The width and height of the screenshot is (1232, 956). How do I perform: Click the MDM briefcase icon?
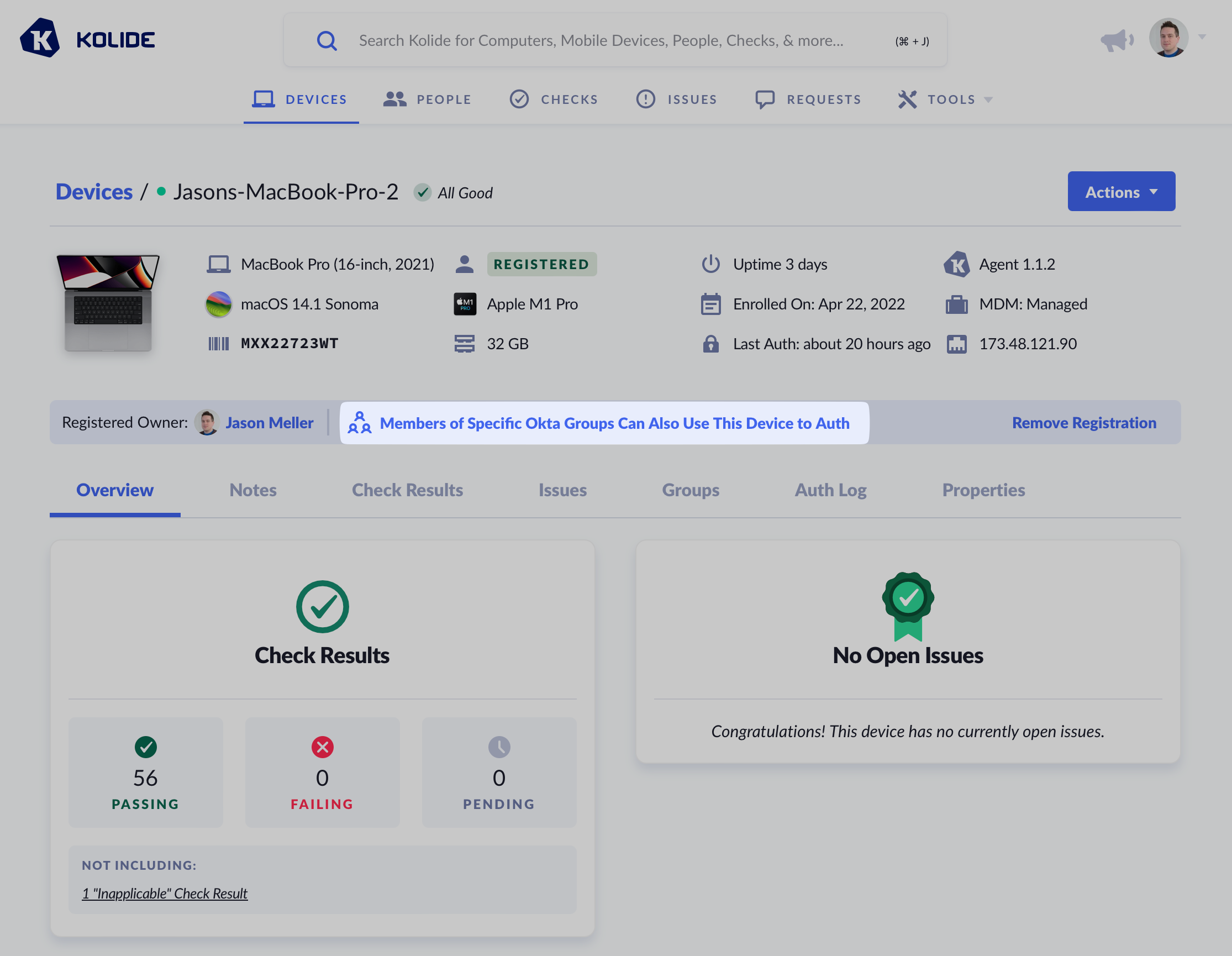pos(956,304)
